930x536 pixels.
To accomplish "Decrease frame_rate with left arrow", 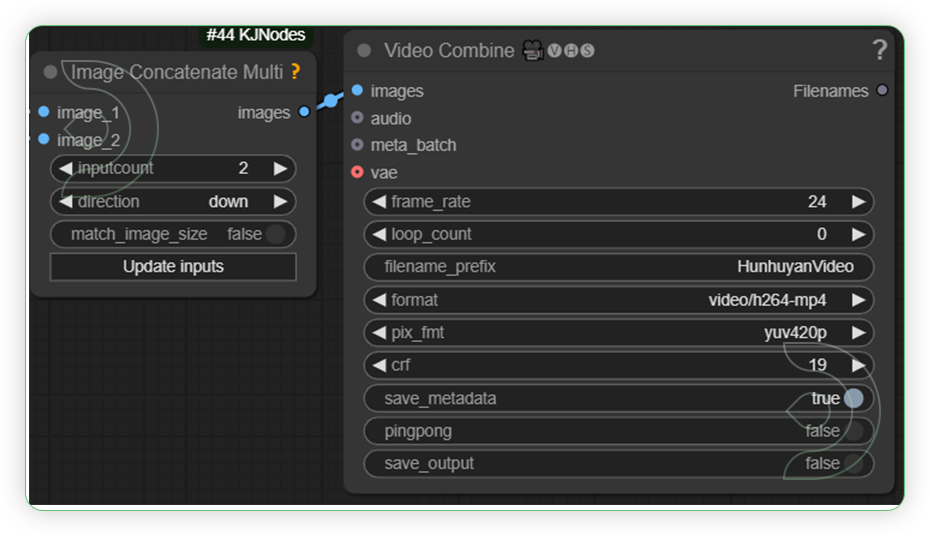I will pos(378,202).
